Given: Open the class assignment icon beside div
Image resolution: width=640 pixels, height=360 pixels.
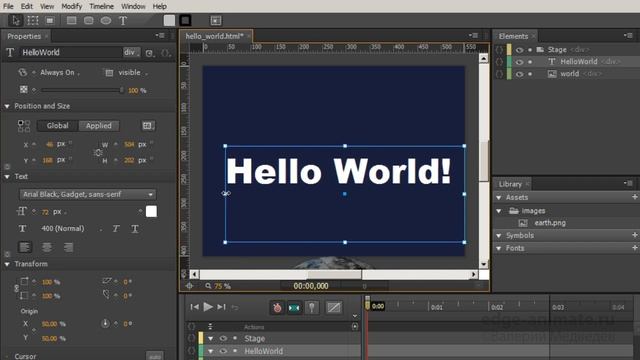Looking at the screenshot, I should 149,53.
